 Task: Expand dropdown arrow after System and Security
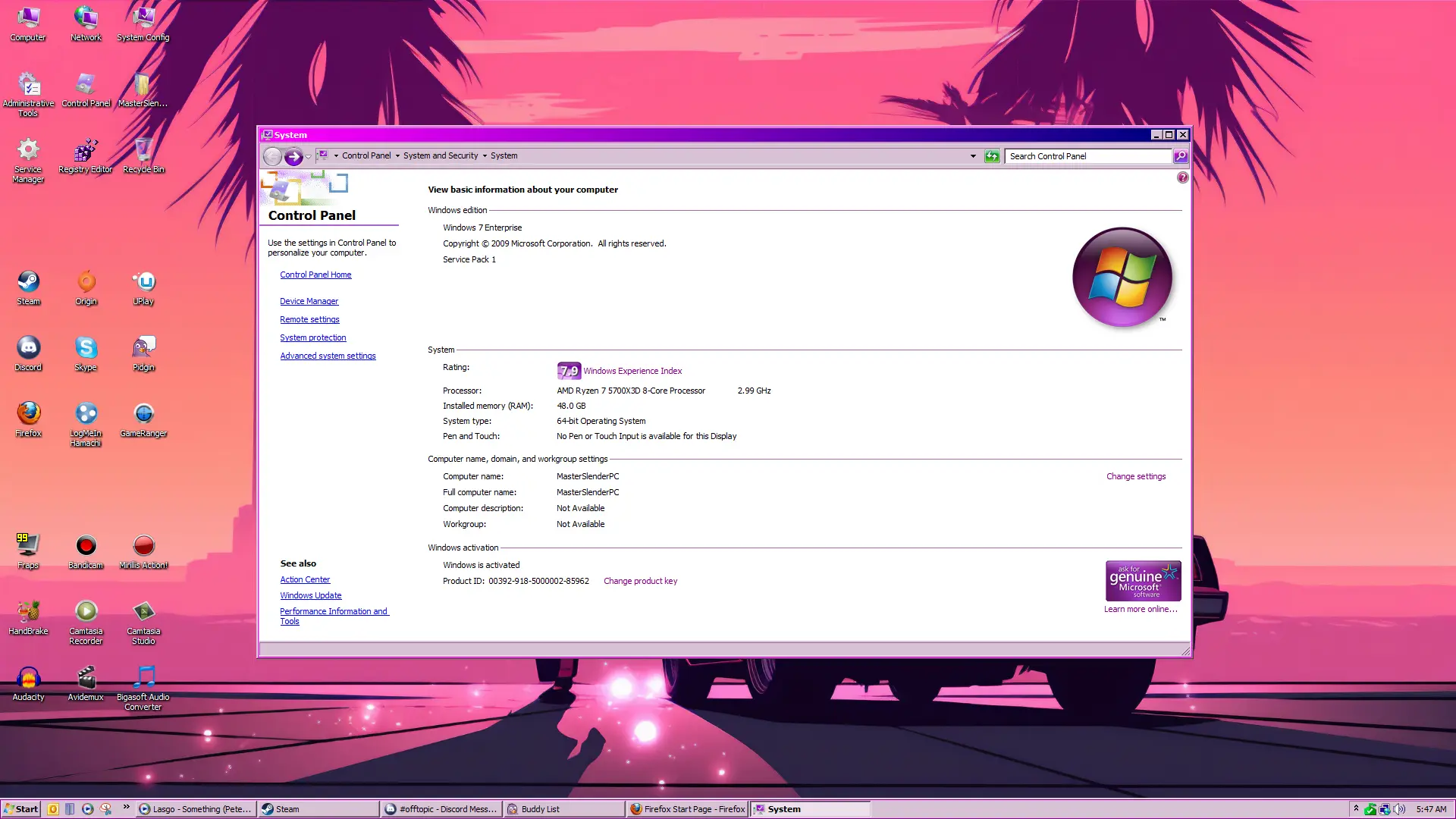pos(485,156)
